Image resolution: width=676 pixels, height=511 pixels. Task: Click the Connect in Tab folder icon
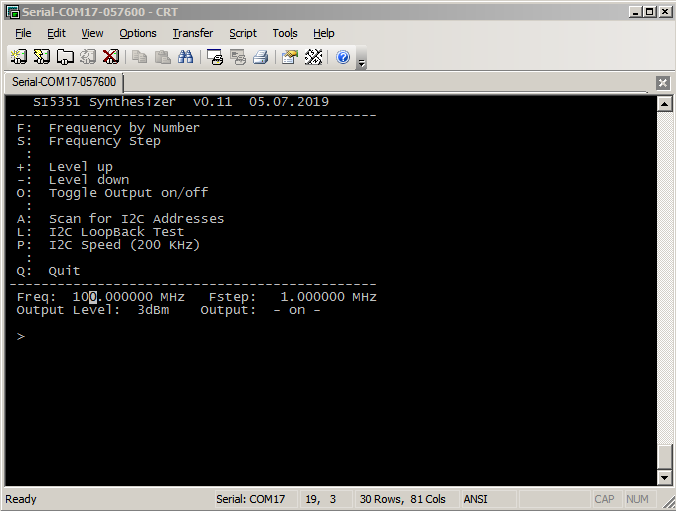(x=65, y=56)
